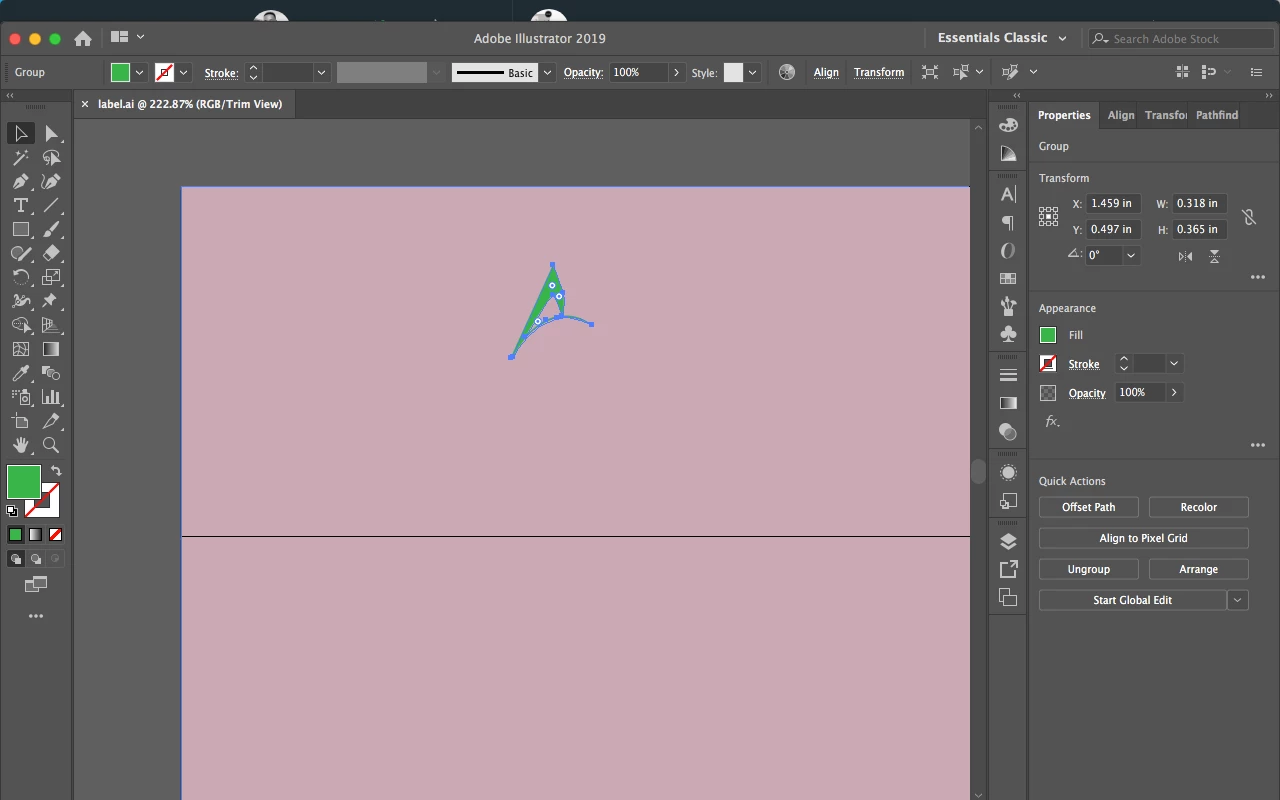Select the Magic Wand tool
The width and height of the screenshot is (1280, 800).
pyautogui.click(x=20, y=157)
